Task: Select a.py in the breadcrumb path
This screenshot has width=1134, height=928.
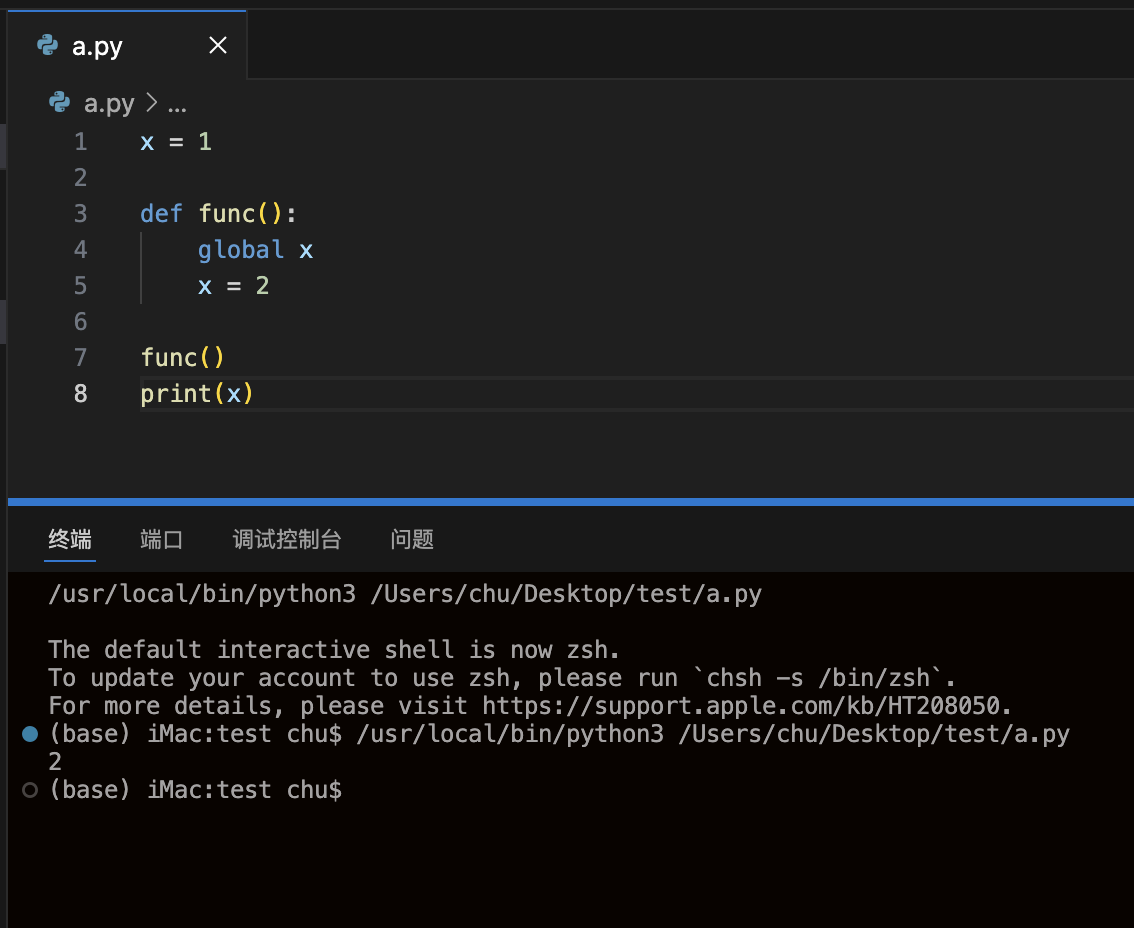Action: point(109,103)
